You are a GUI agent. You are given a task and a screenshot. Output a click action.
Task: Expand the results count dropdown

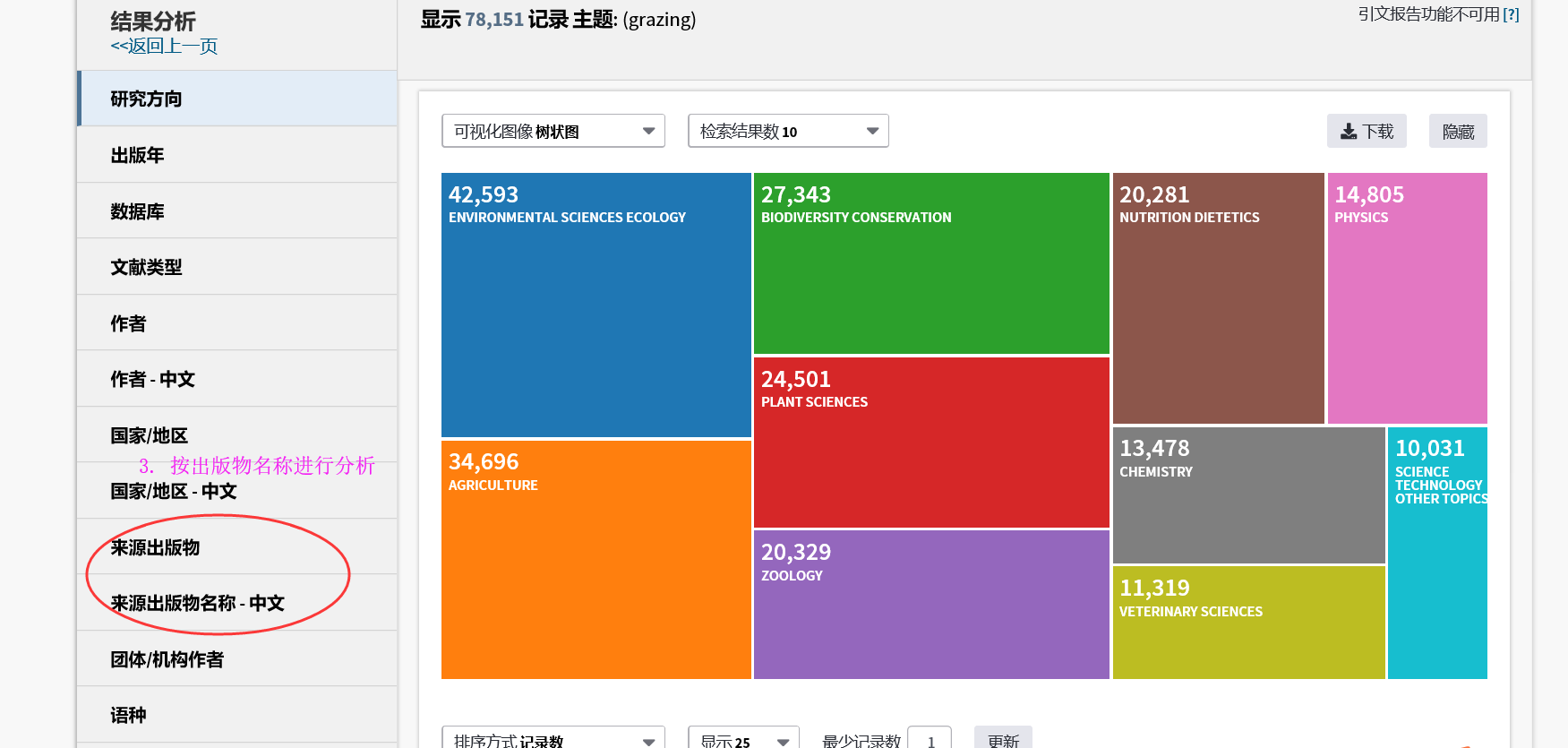pos(787,132)
